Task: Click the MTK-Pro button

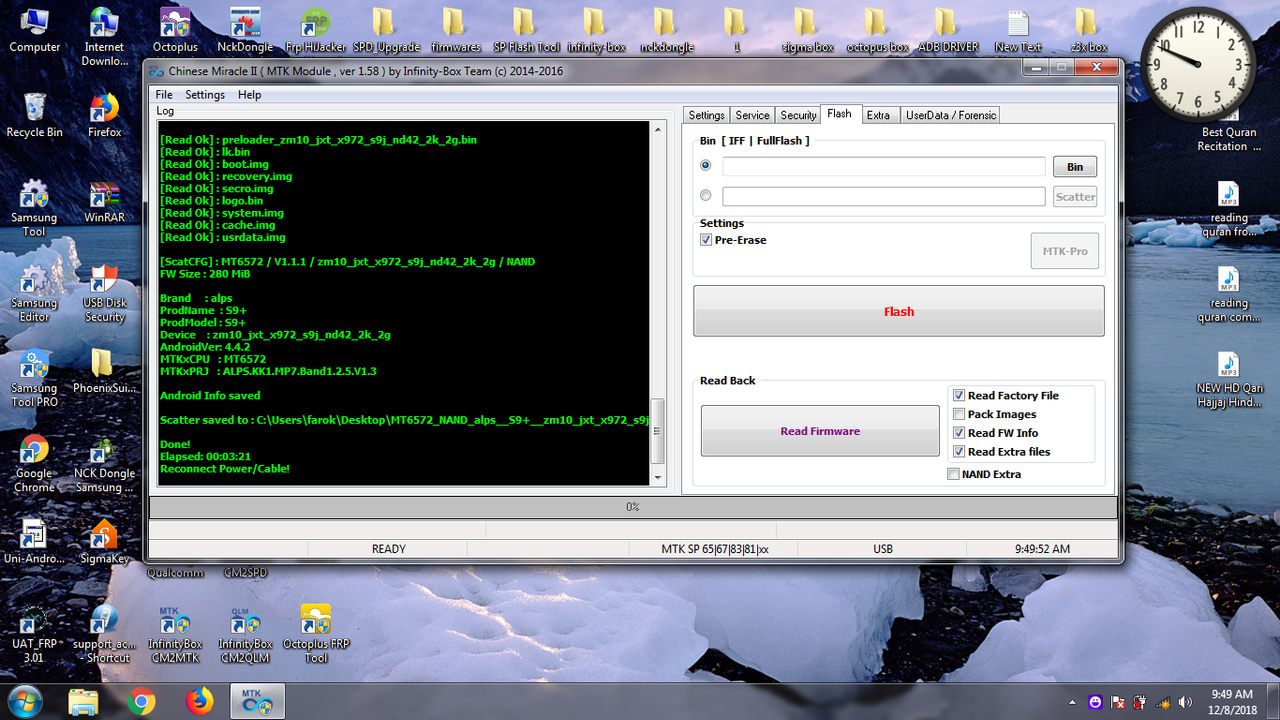Action: 1065,251
